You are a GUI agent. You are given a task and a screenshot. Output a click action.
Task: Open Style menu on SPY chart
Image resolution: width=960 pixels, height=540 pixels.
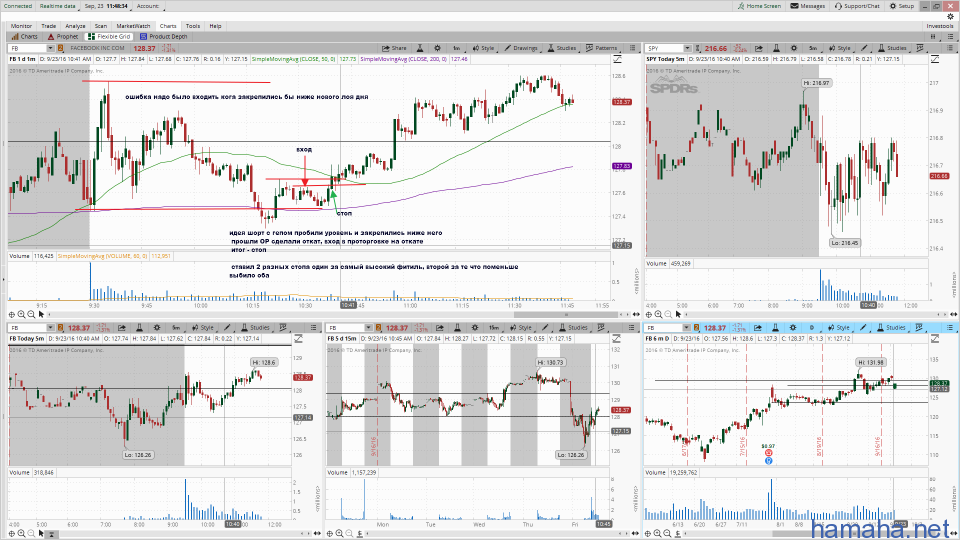(839, 48)
